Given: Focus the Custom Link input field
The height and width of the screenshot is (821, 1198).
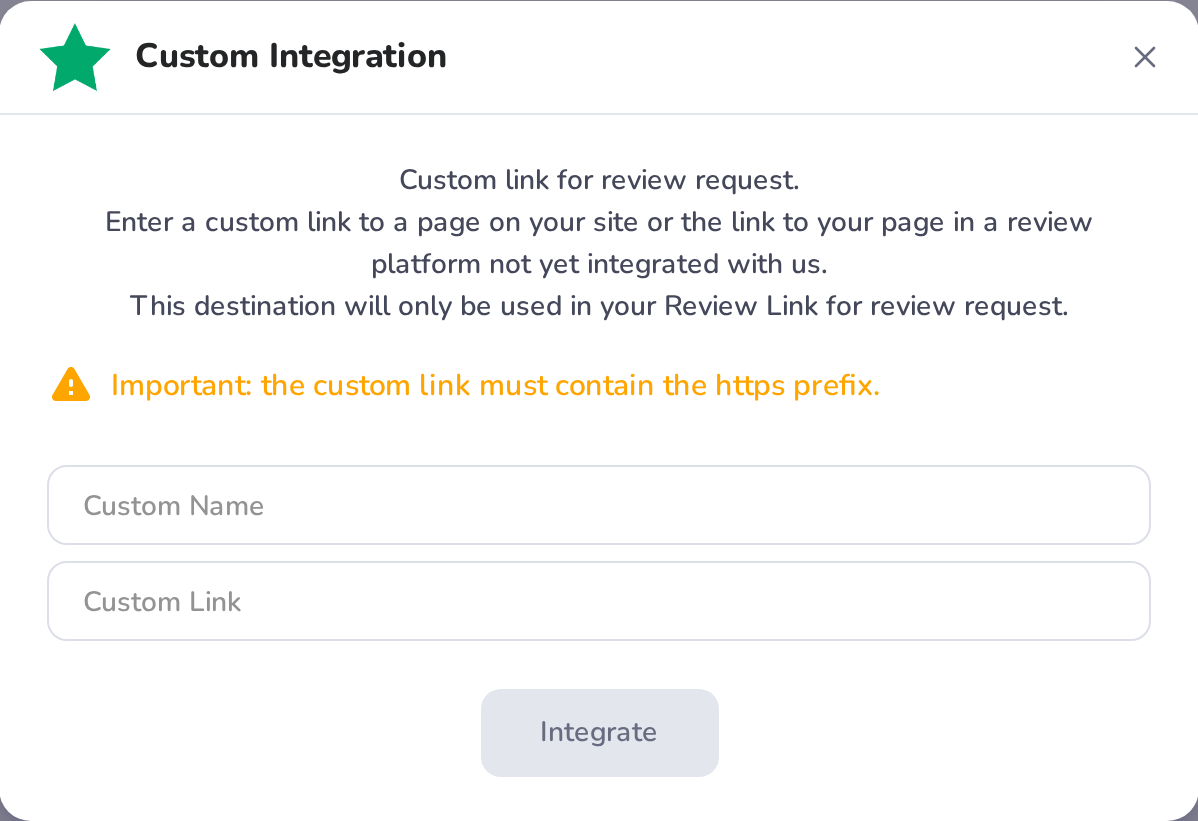Looking at the screenshot, I should tap(599, 601).
